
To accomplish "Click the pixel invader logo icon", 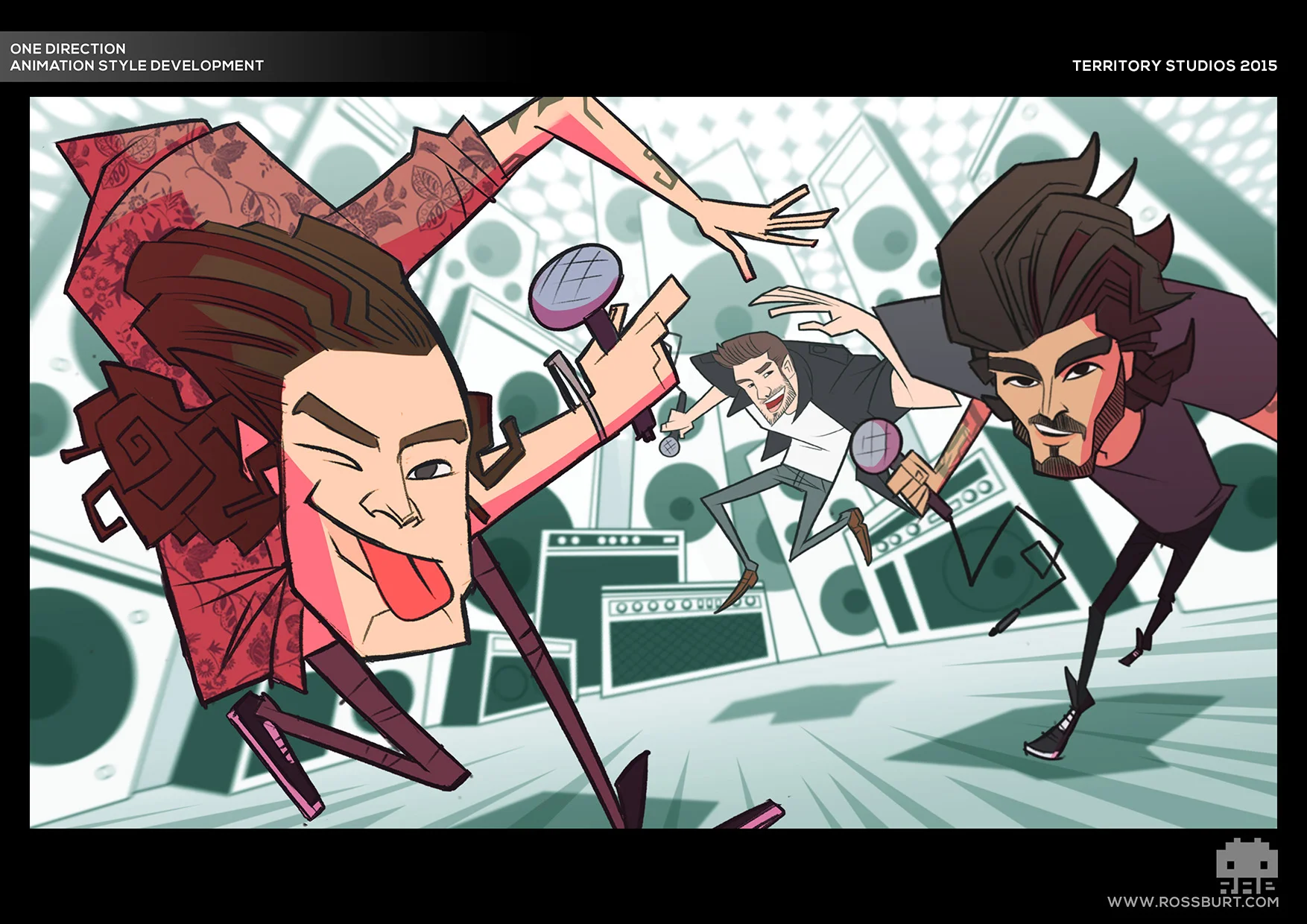I will pos(1247,865).
